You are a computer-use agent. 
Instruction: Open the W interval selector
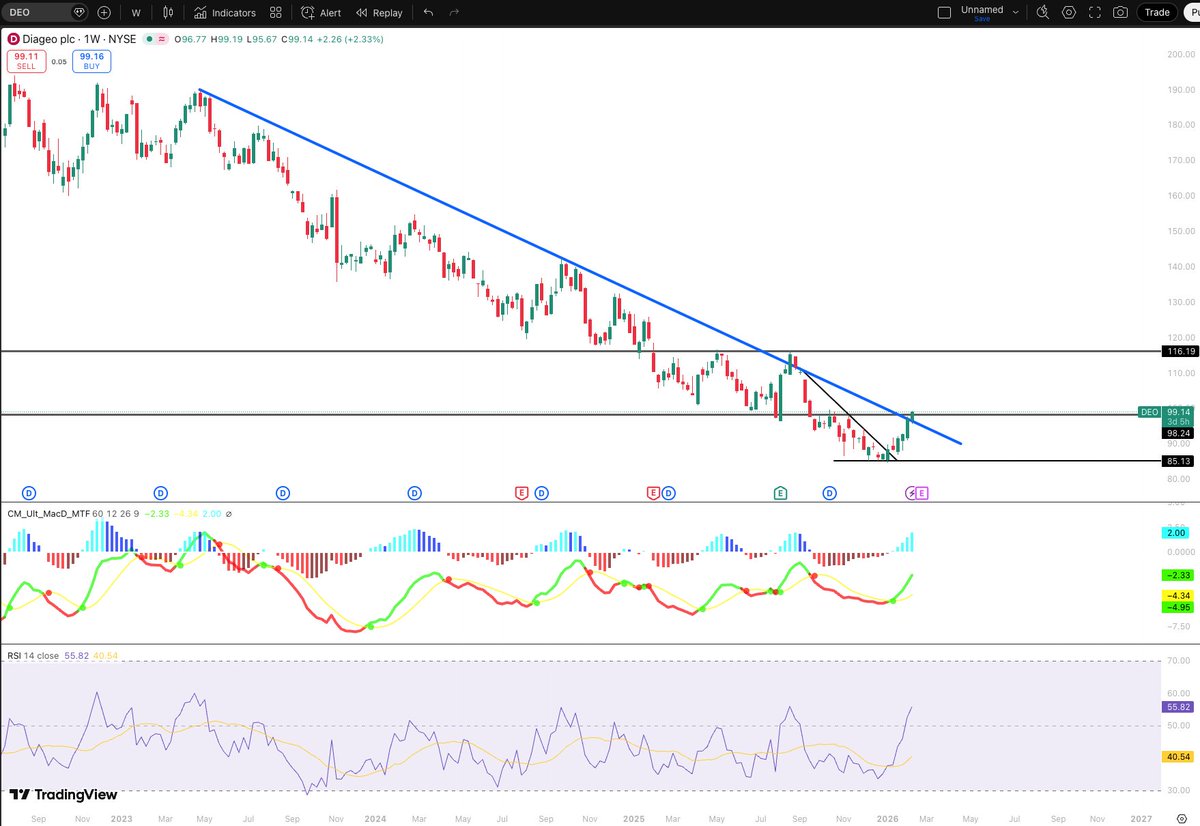coord(135,13)
